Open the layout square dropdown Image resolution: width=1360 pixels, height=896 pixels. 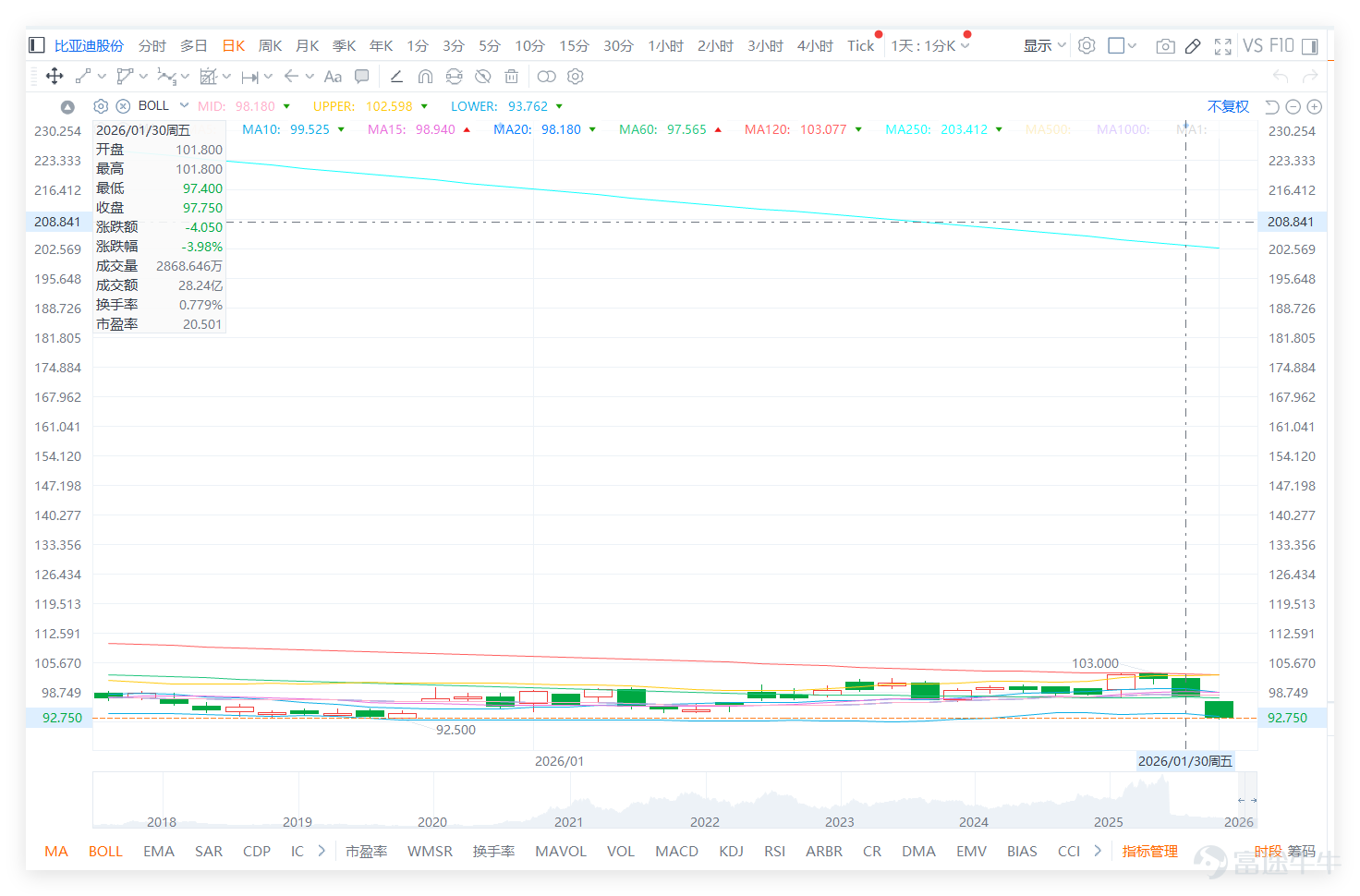click(1123, 45)
